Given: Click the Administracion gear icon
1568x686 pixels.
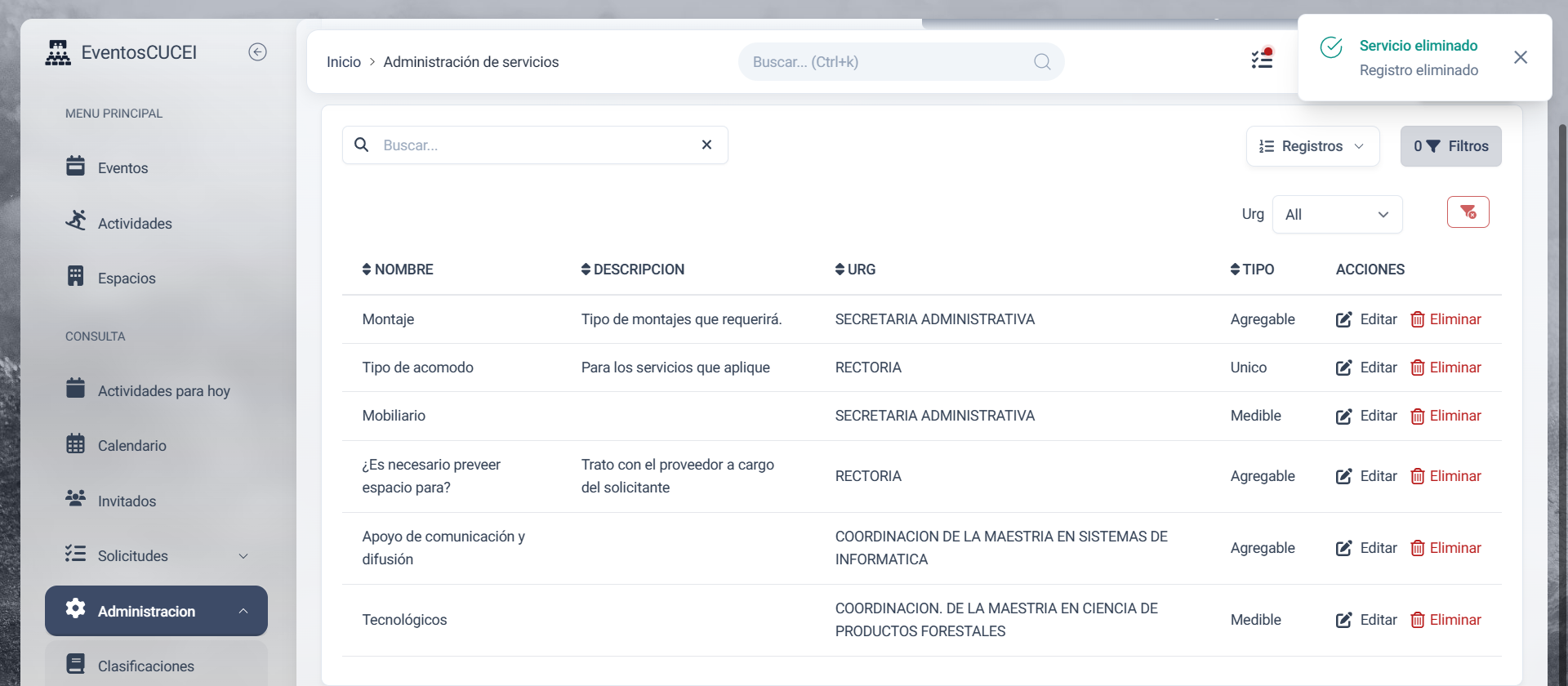Looking at the screenshot, I should click(x=75, y=608).
